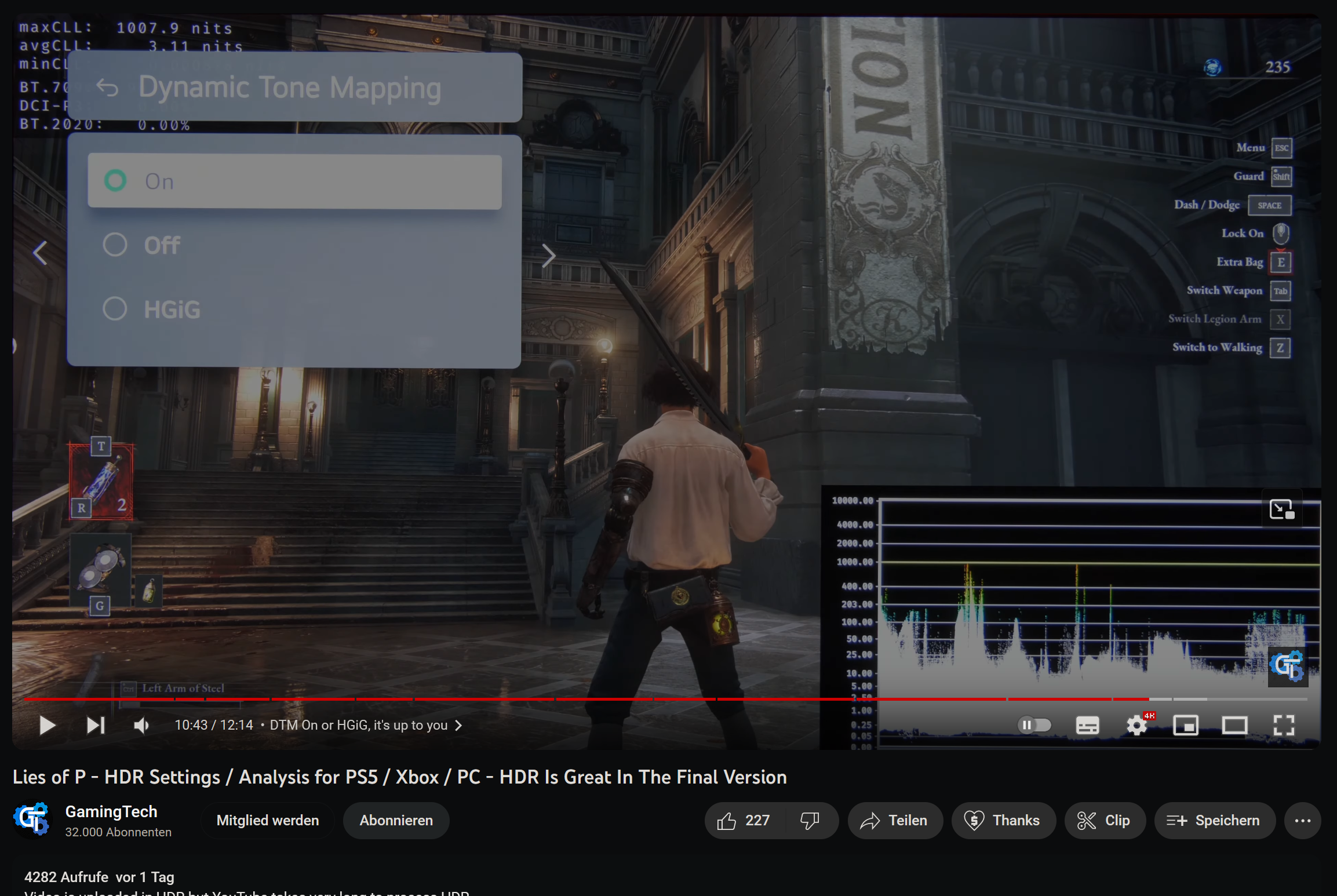Screen dimensions: 1337x896
Task: Open the GamingTech channel avatar
Action: tap(33, 819)
